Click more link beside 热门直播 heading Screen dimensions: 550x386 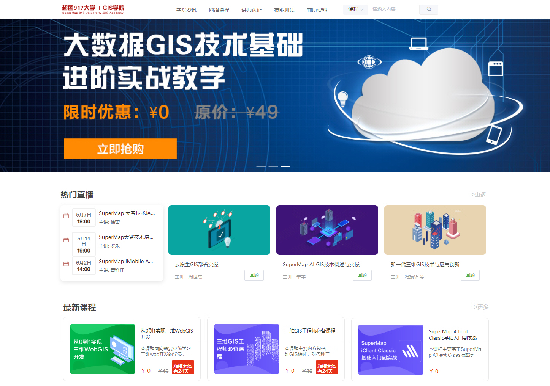(479, 194)
